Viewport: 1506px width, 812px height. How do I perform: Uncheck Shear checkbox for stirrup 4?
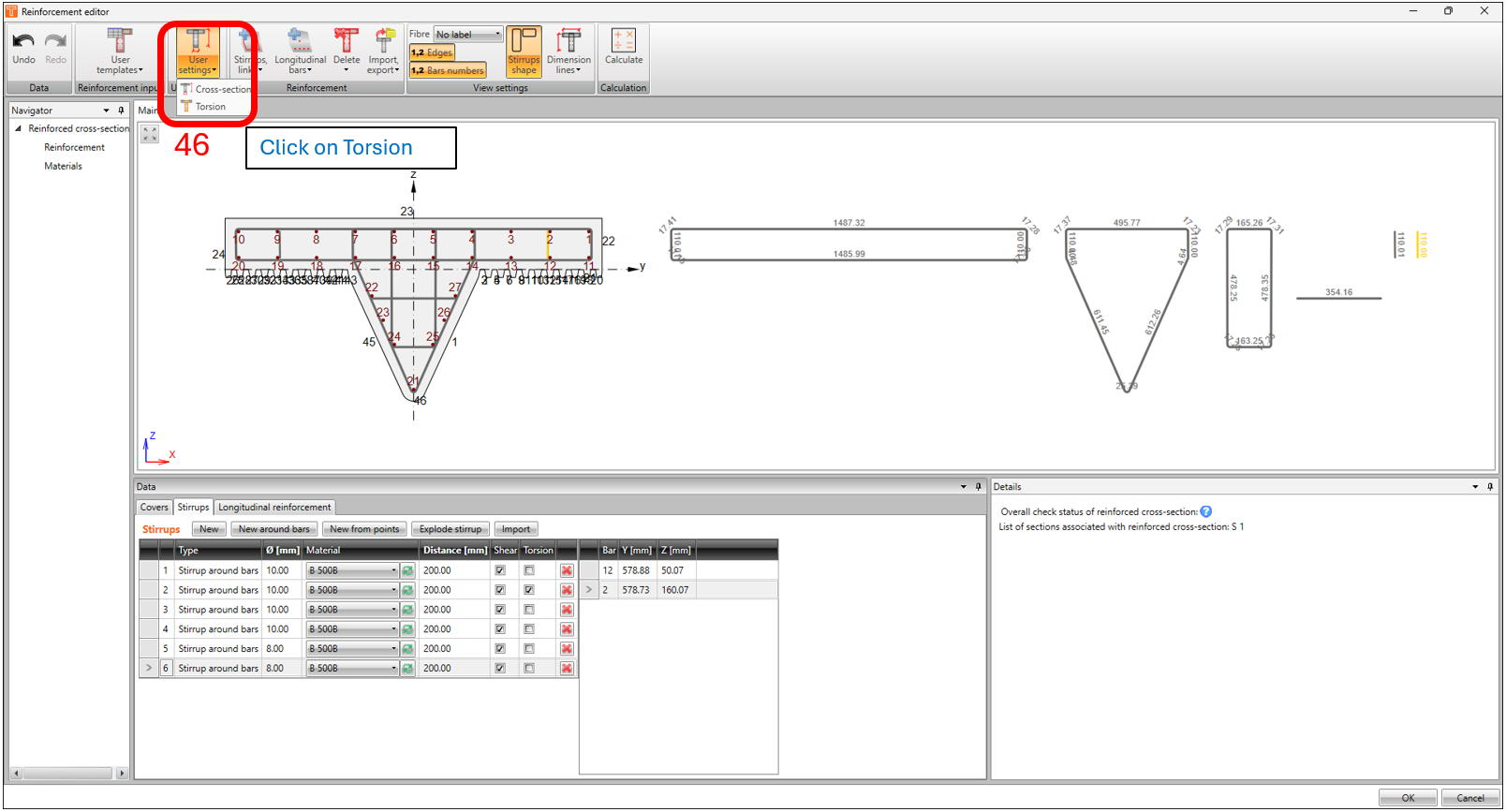(x=500, y=629)
